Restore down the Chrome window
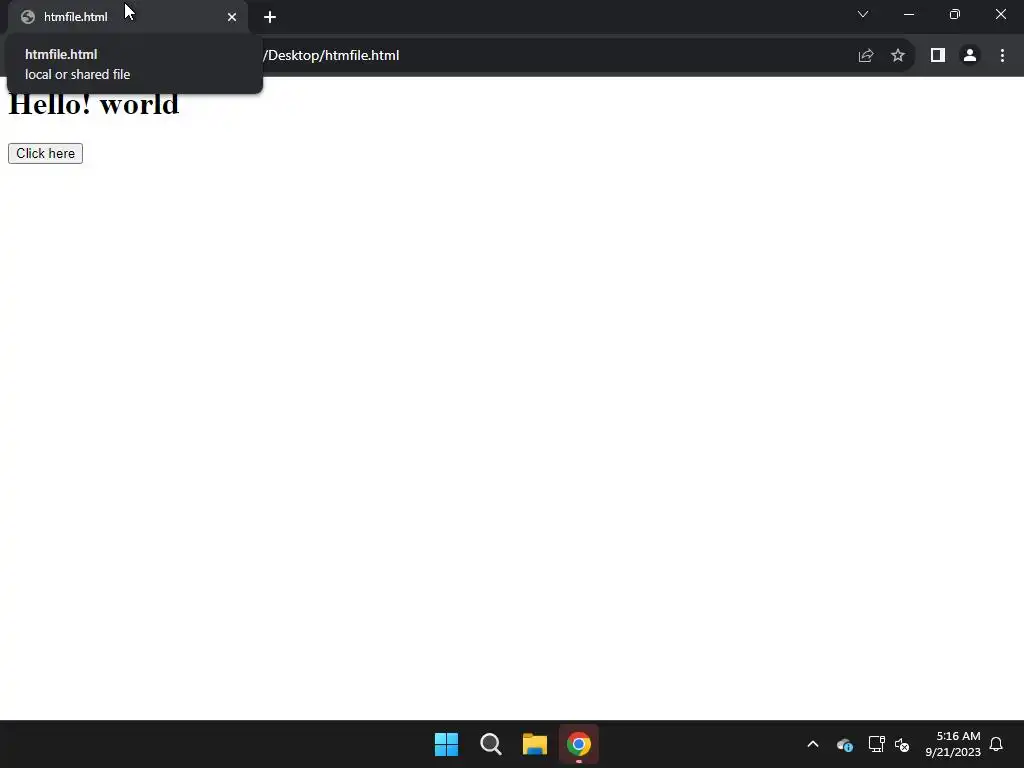Image resolution: width=1024 pixels, height=768 pixels. 955,14
